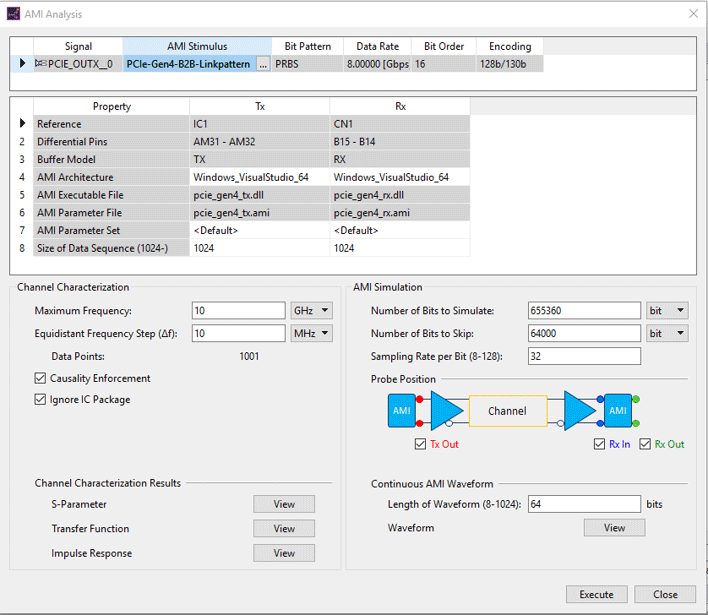Viewport: 708px width, 615px height.
Task: View S-Parameter results
Action: point(284,504)
